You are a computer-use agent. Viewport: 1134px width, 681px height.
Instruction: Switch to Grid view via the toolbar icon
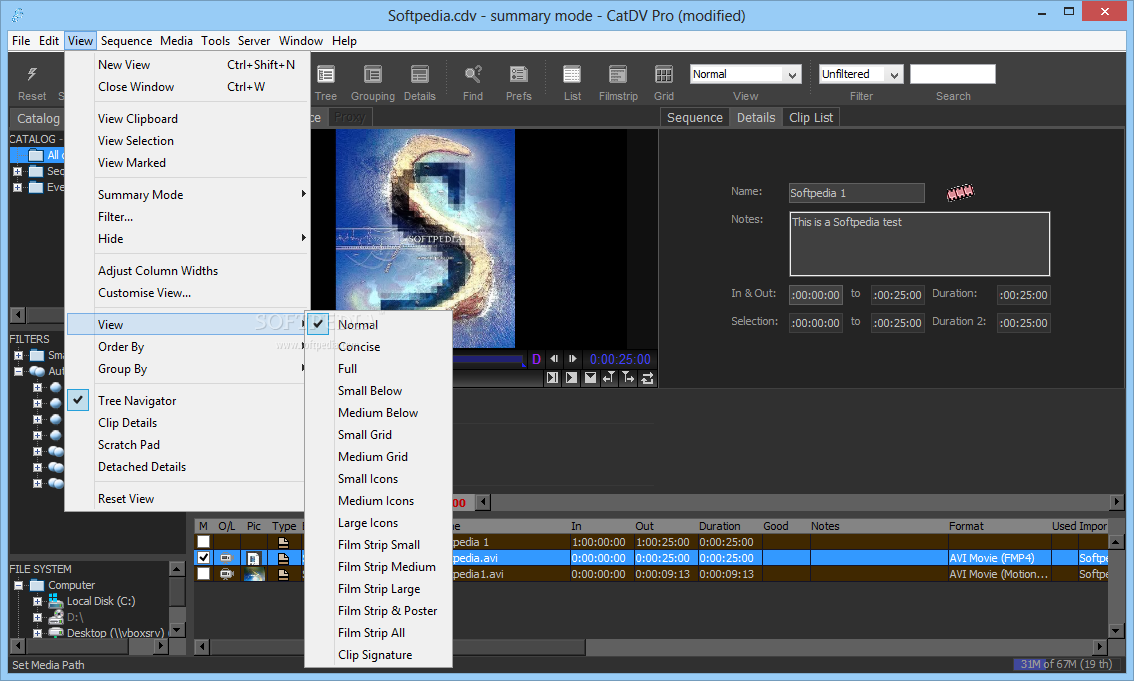[664, 74]
